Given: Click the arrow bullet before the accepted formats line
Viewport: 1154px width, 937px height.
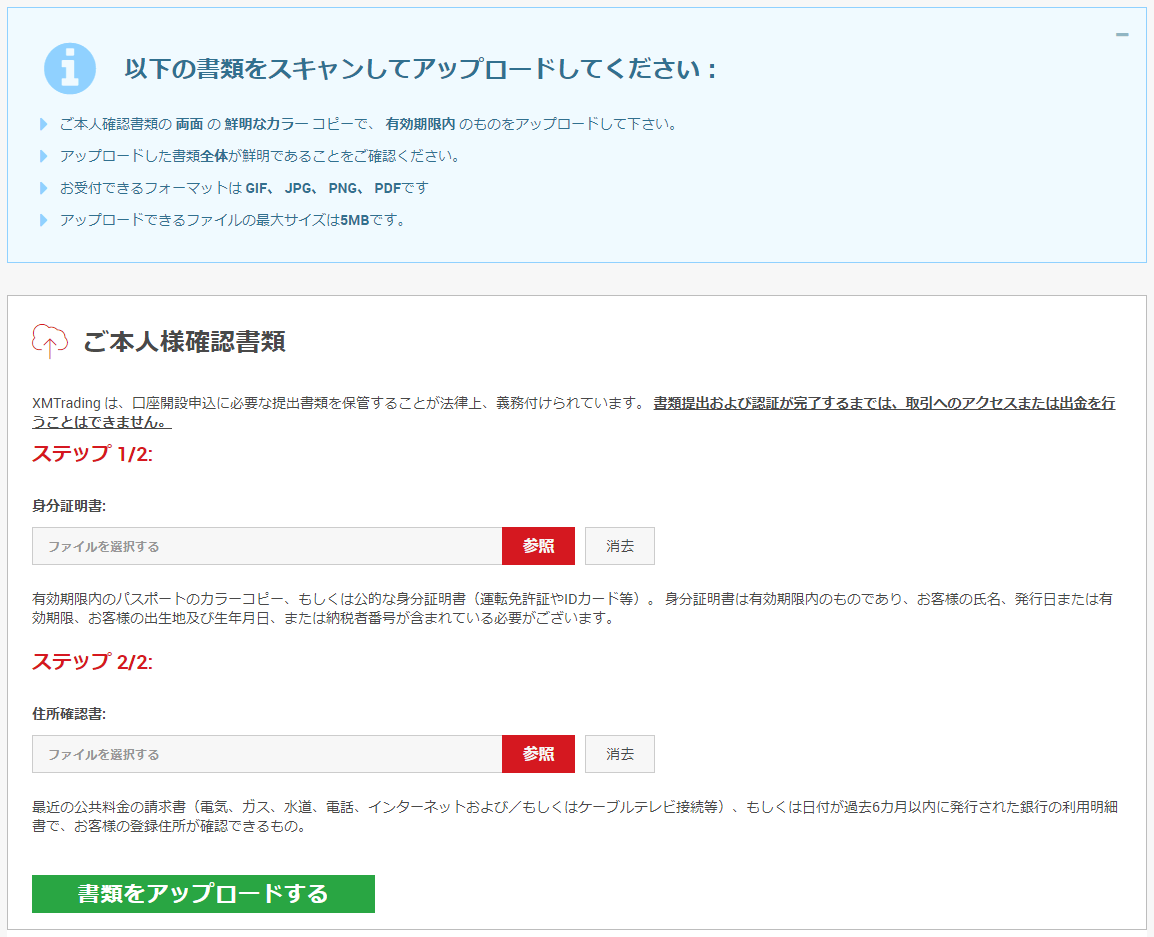Looking at the screenshot, I should click(x=43, y=188).
